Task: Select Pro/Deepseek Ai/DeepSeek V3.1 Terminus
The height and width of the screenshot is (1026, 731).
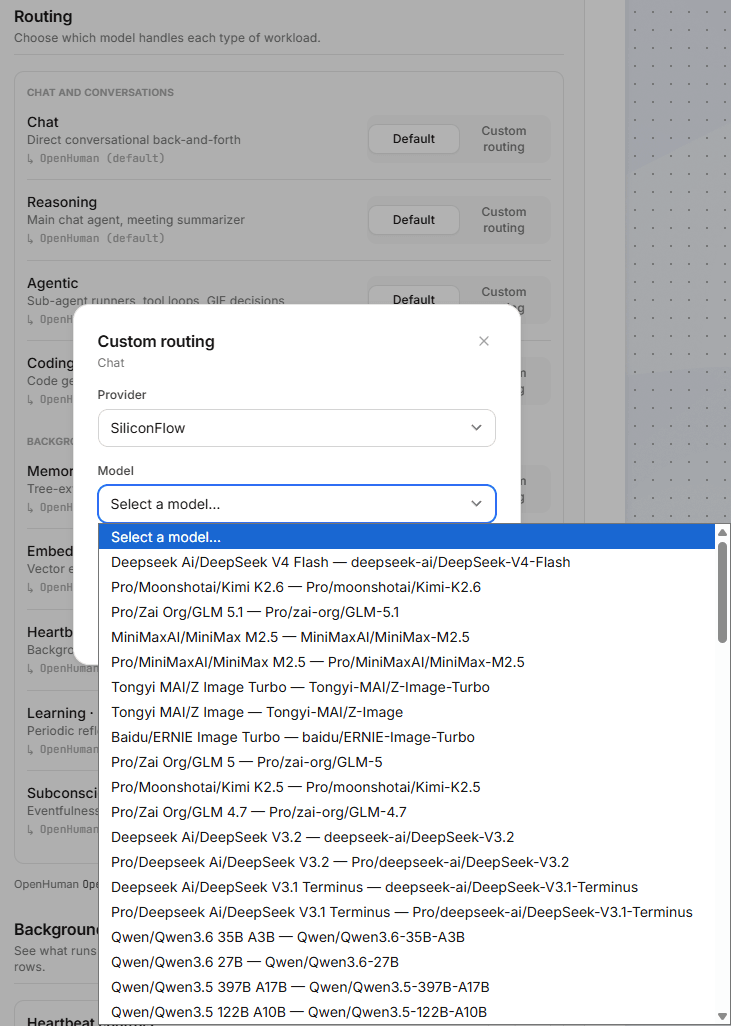Action: click(406, 911)
